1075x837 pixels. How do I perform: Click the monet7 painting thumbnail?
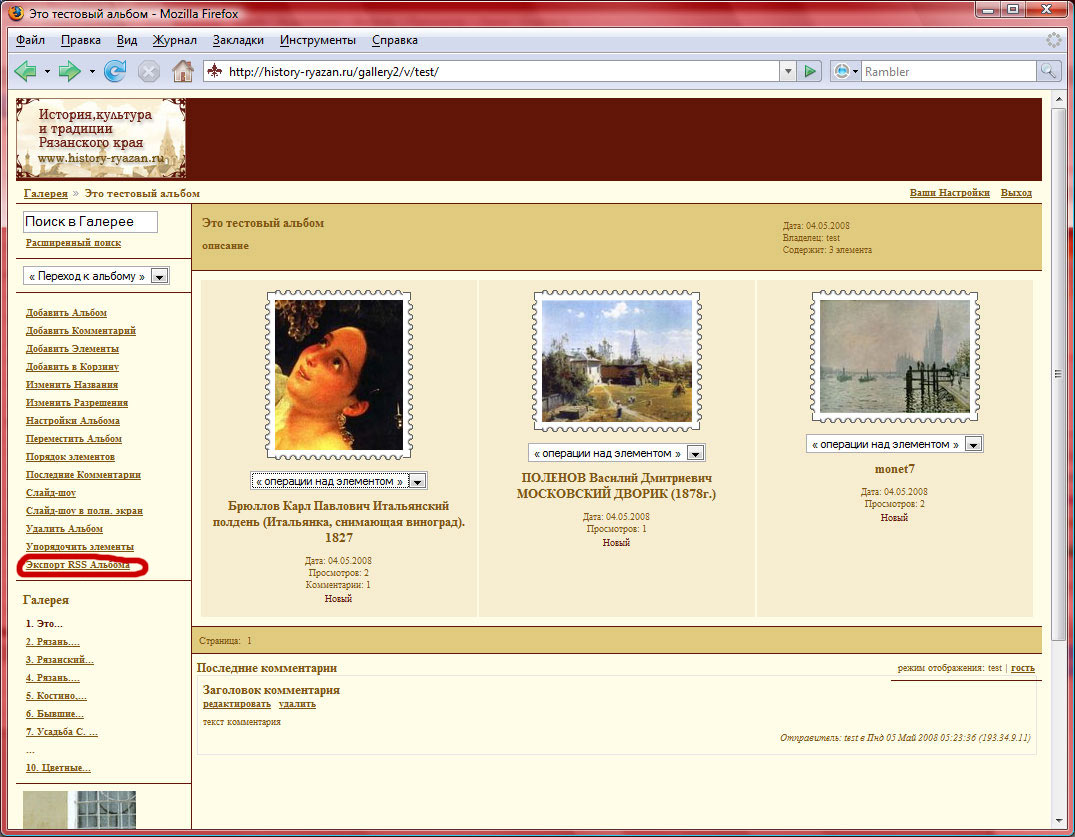pyautogui.click(x=895, y=356)
